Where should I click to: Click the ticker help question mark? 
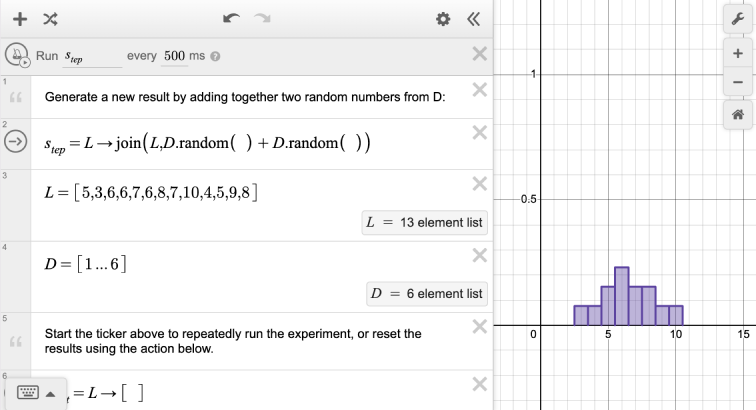click(215, 57)
